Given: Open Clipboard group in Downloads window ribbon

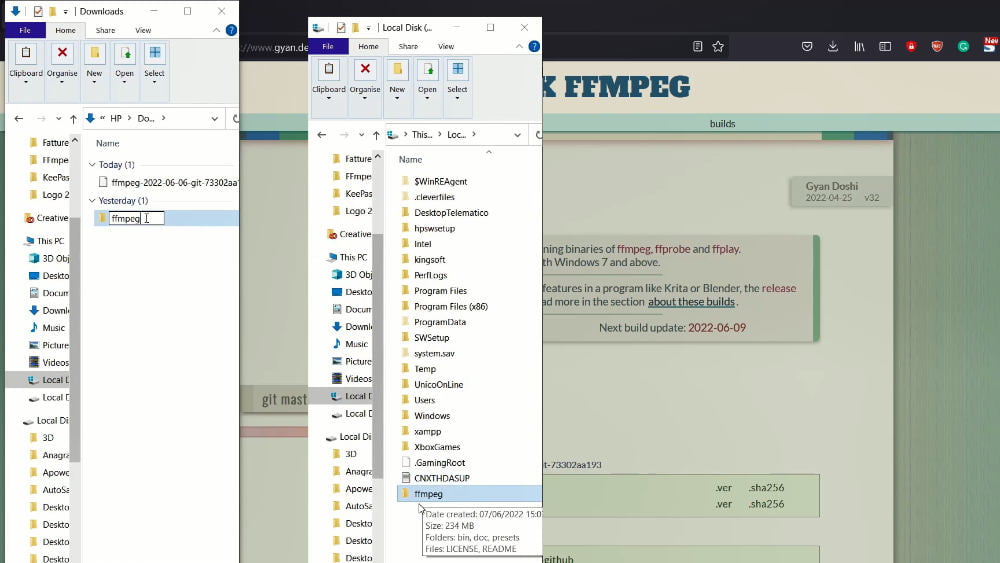Looking at the screenshot, I should coord(26,64).
